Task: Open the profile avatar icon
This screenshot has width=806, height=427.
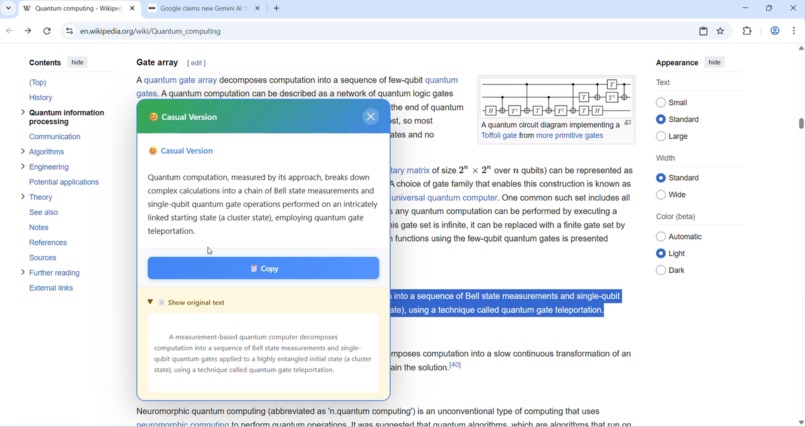Action: tap(775, 31)
